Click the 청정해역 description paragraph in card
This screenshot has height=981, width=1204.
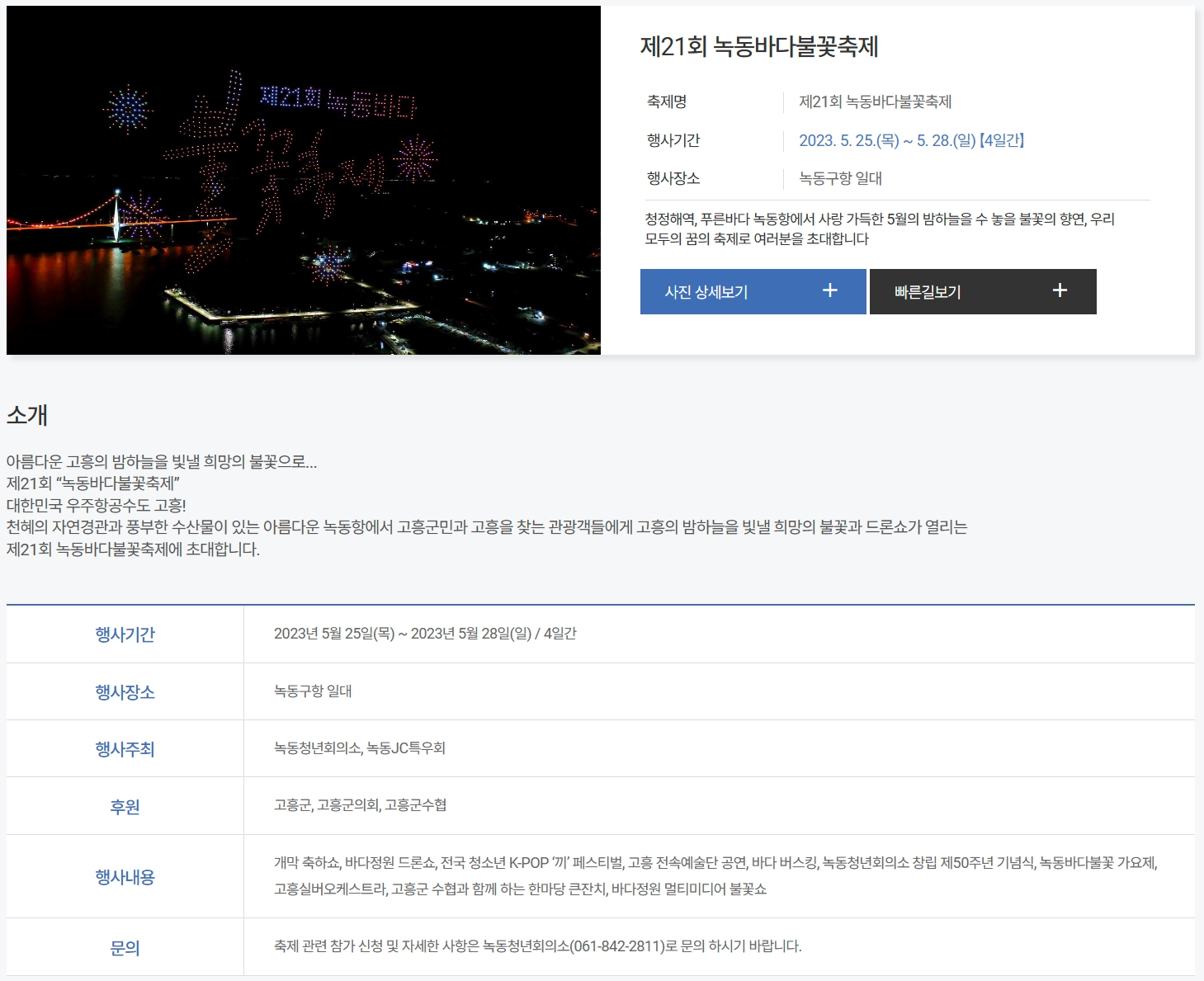pos(879,229)
